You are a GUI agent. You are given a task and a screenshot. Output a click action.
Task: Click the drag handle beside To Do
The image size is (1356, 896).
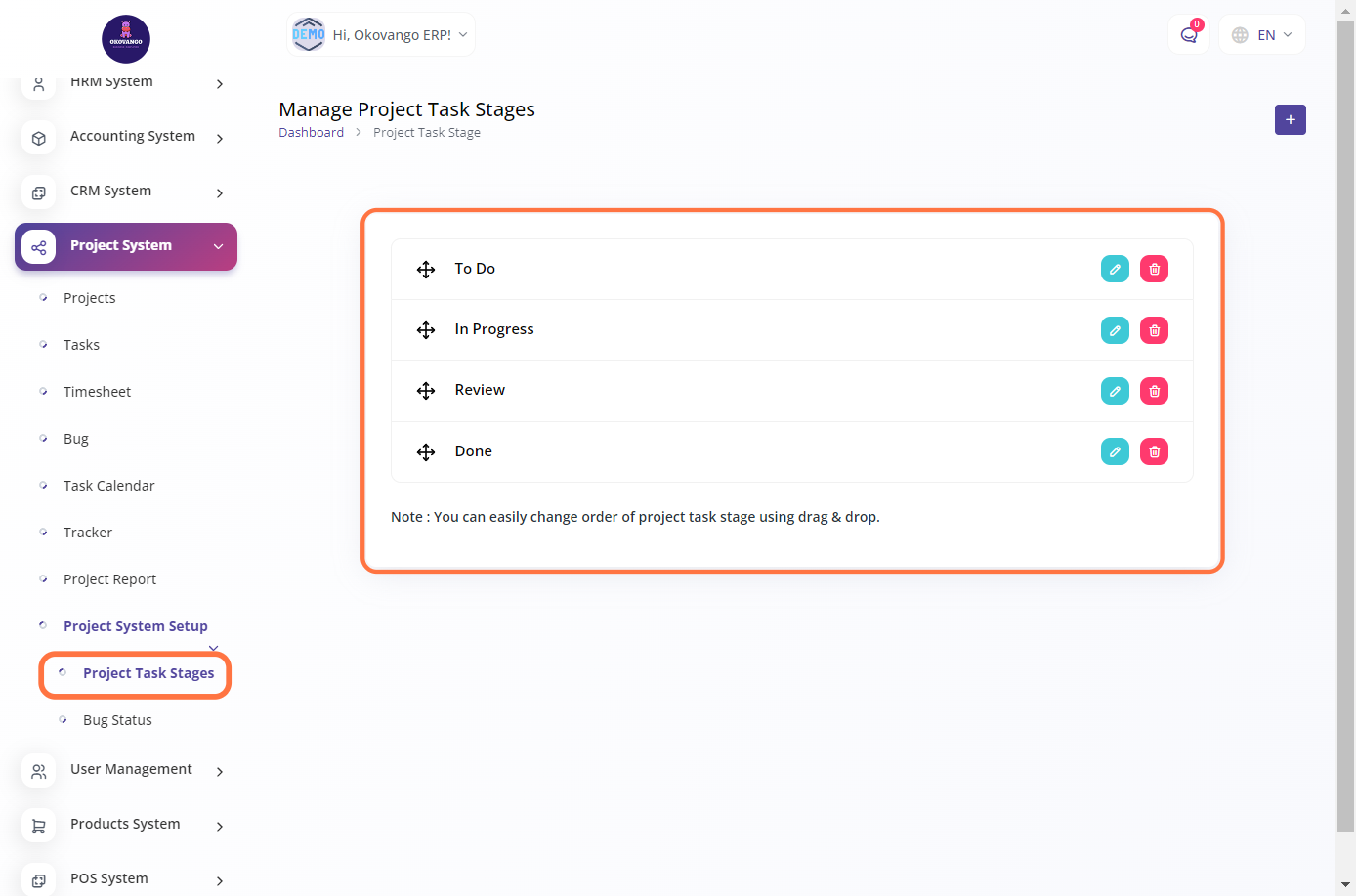coord(426,270)
